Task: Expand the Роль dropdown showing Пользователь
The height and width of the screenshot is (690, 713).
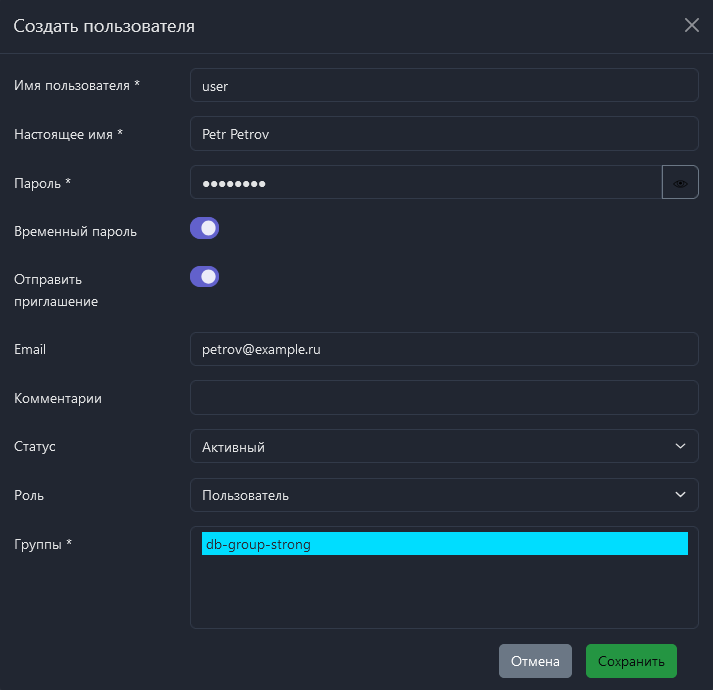Action: click(x=443, y=495)
